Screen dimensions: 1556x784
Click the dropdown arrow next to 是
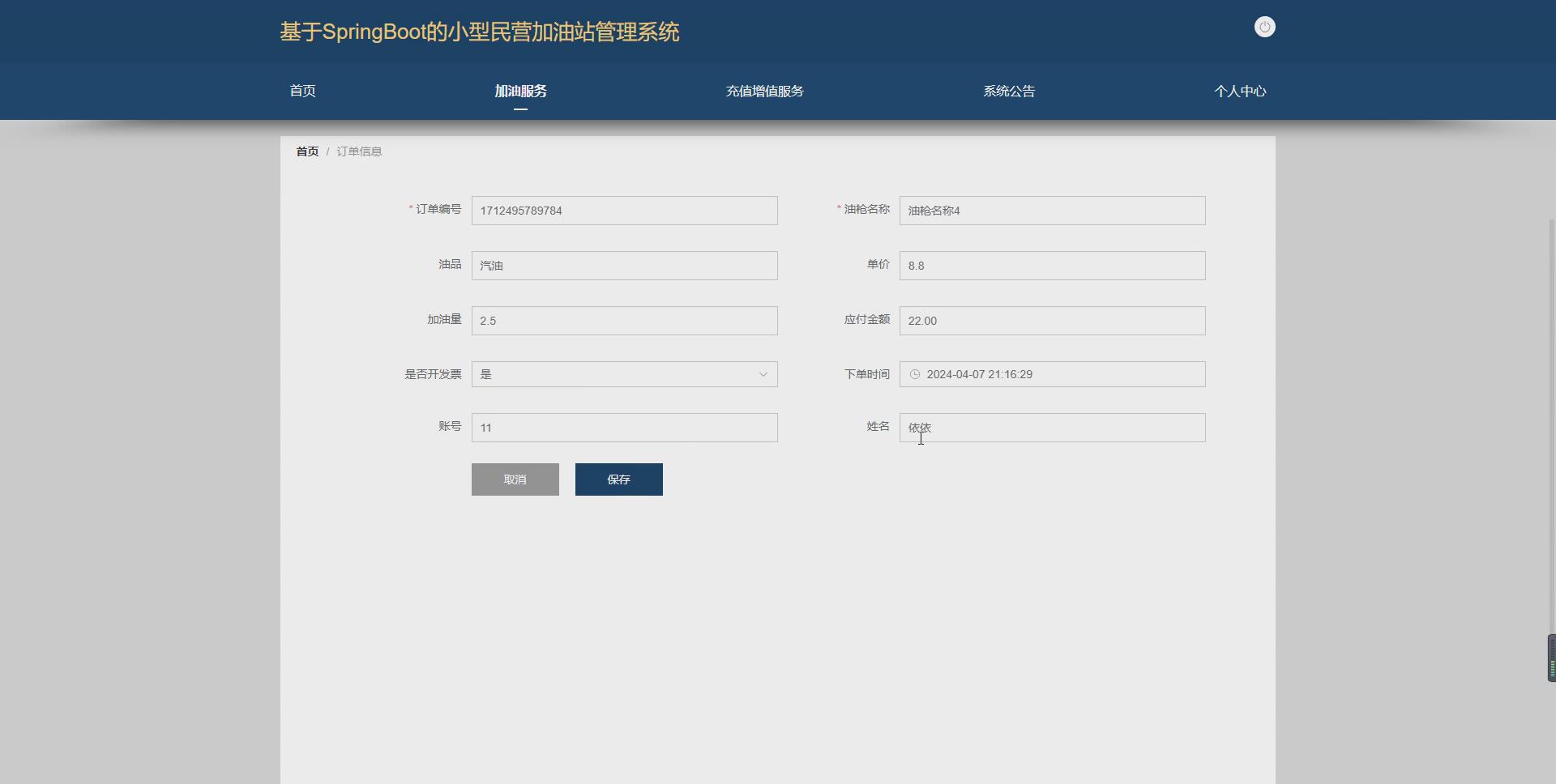pyautogui.click(x=763, y=374)
